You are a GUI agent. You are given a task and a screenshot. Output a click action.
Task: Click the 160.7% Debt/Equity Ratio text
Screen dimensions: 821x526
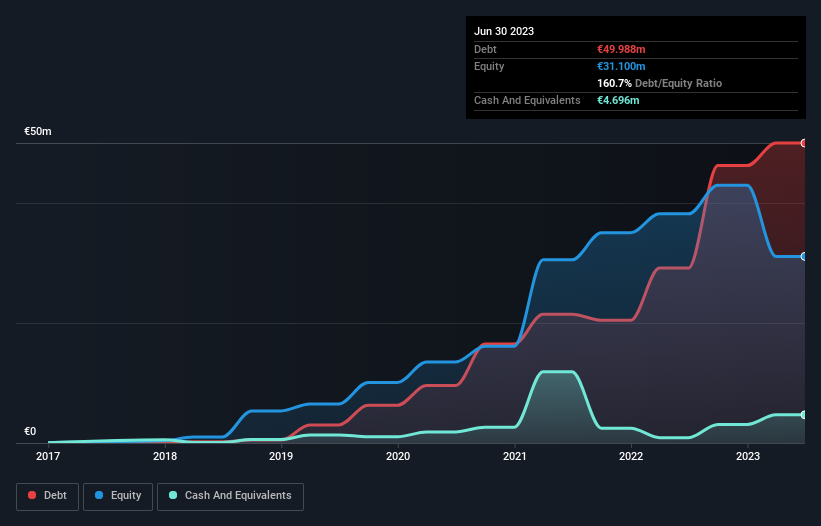[659, 83]
